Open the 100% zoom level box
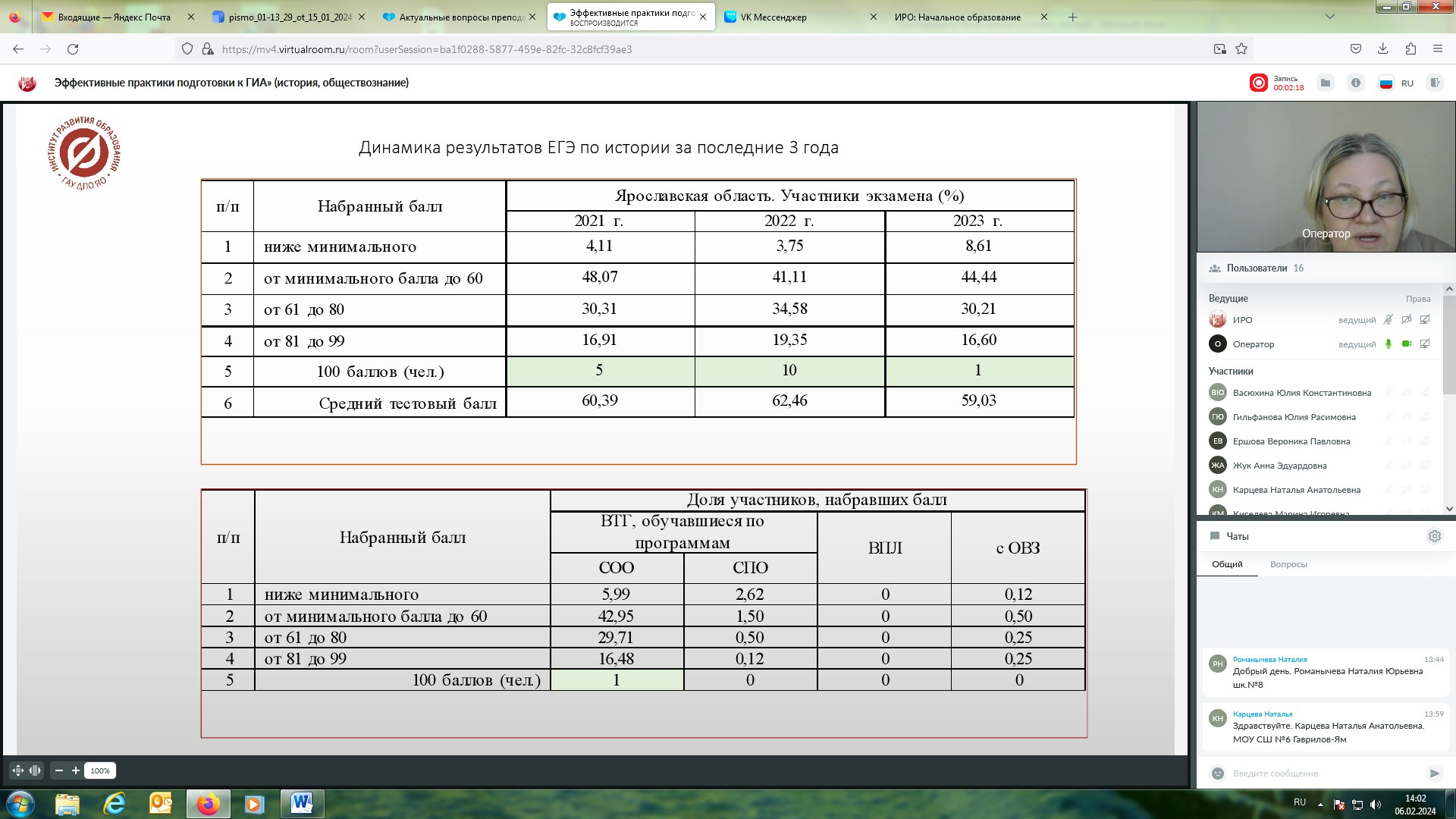 click(100, 770)
